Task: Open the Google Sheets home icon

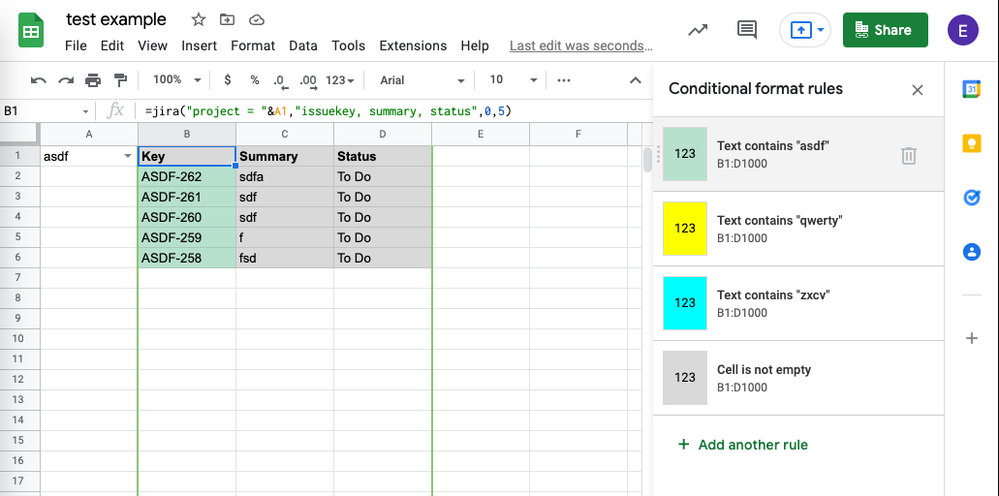Action: pyautogui.click(x=31, y=30)
